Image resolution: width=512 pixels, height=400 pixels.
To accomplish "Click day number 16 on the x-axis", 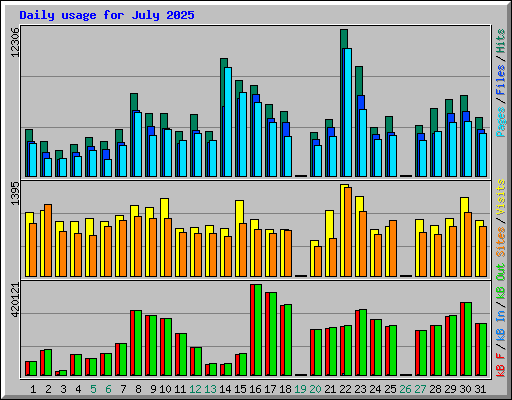I will coord(255,389).
